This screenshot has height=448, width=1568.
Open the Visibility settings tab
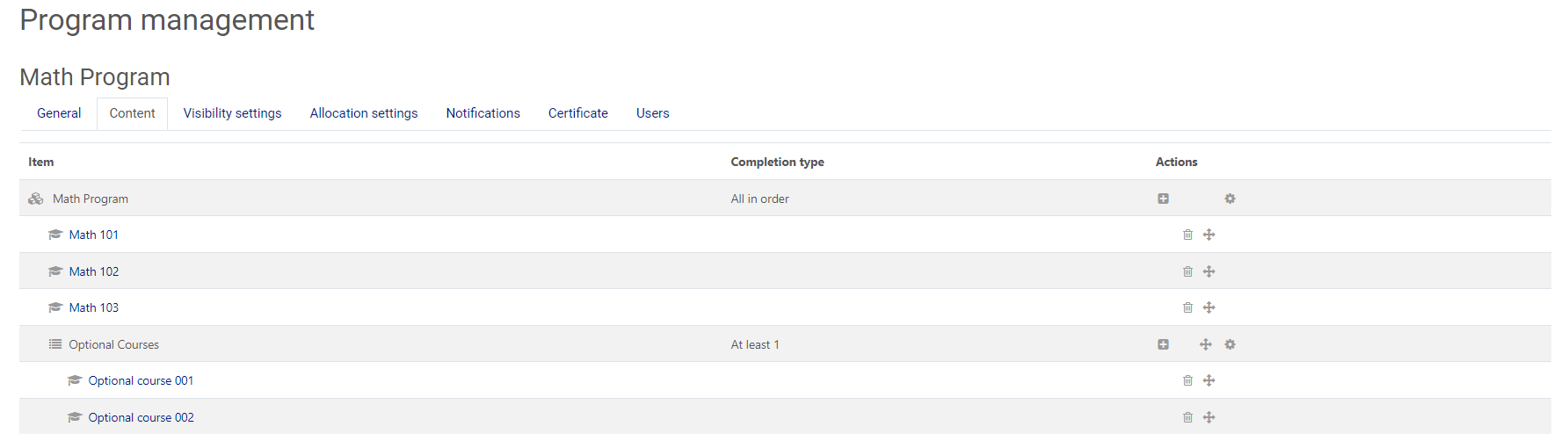coord(232,113)
